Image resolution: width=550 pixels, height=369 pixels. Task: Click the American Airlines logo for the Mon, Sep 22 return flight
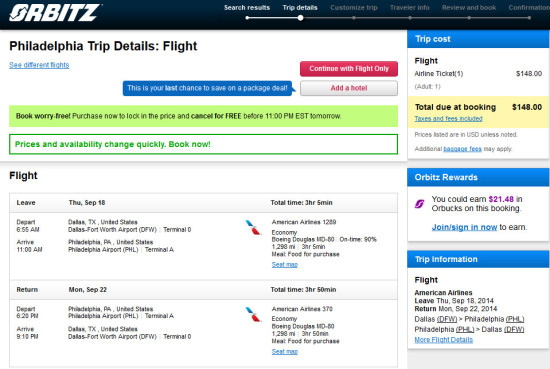(x=253, y=314)
